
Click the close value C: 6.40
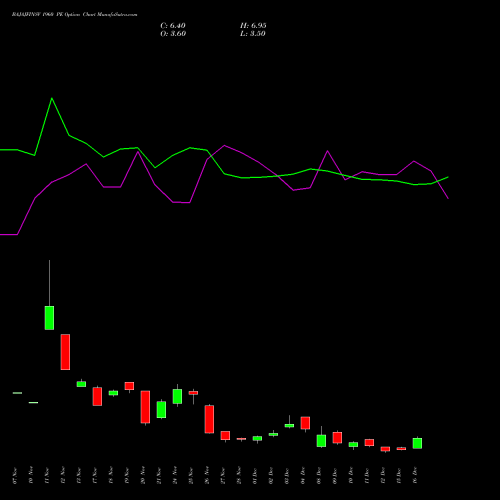173,26
